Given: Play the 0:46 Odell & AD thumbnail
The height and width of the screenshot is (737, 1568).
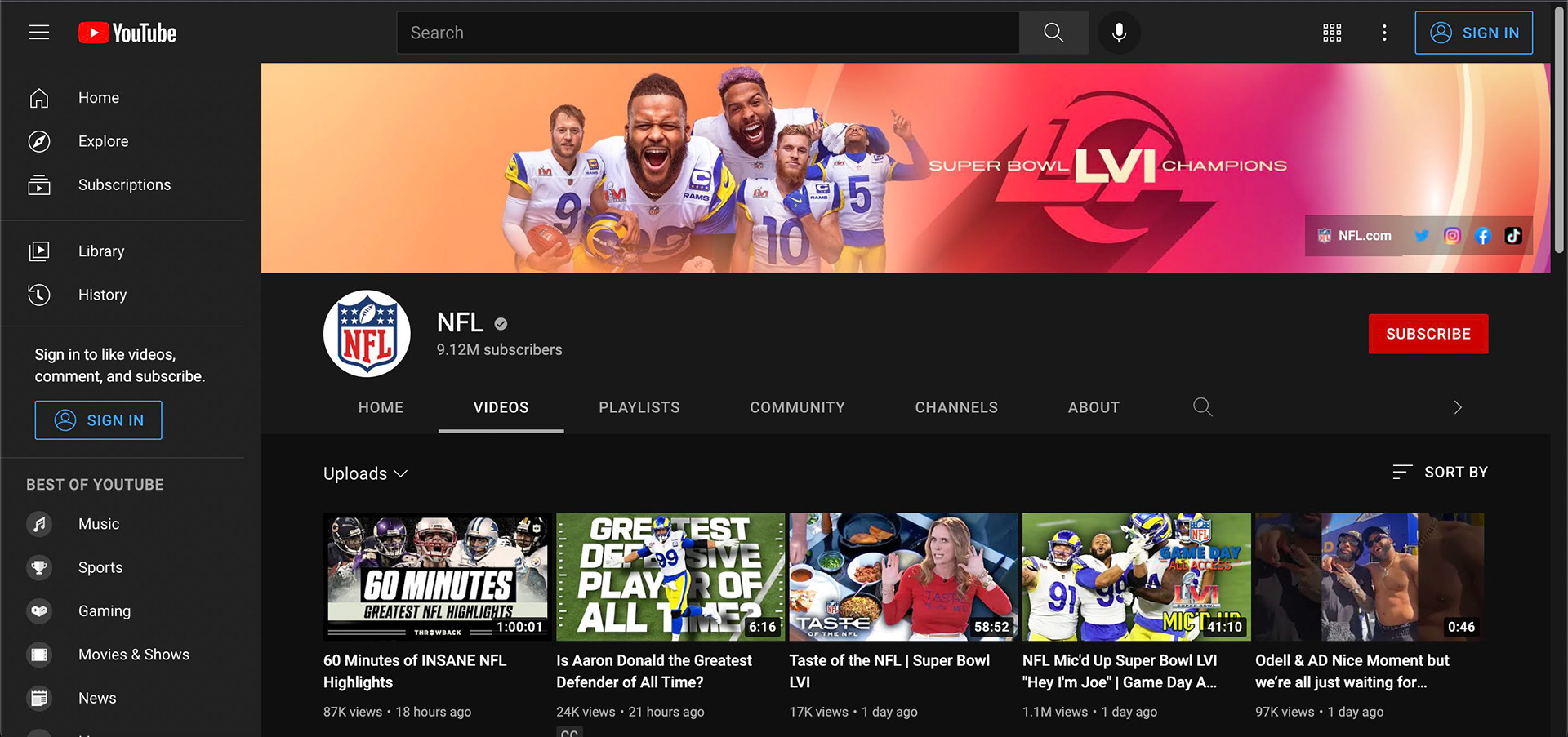Looking at the screenshot, I should click(x=1370, y=576).
